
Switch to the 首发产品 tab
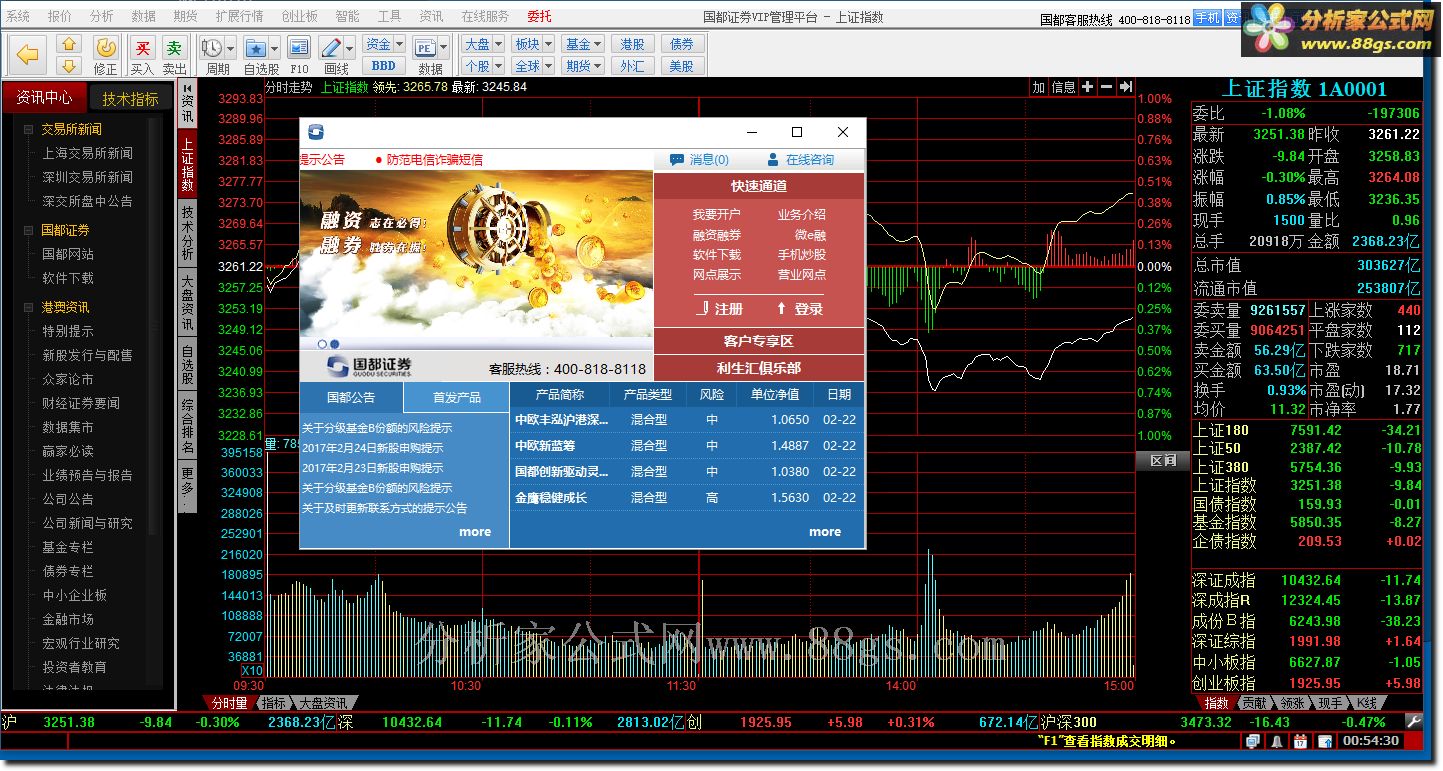click(456, 397)
